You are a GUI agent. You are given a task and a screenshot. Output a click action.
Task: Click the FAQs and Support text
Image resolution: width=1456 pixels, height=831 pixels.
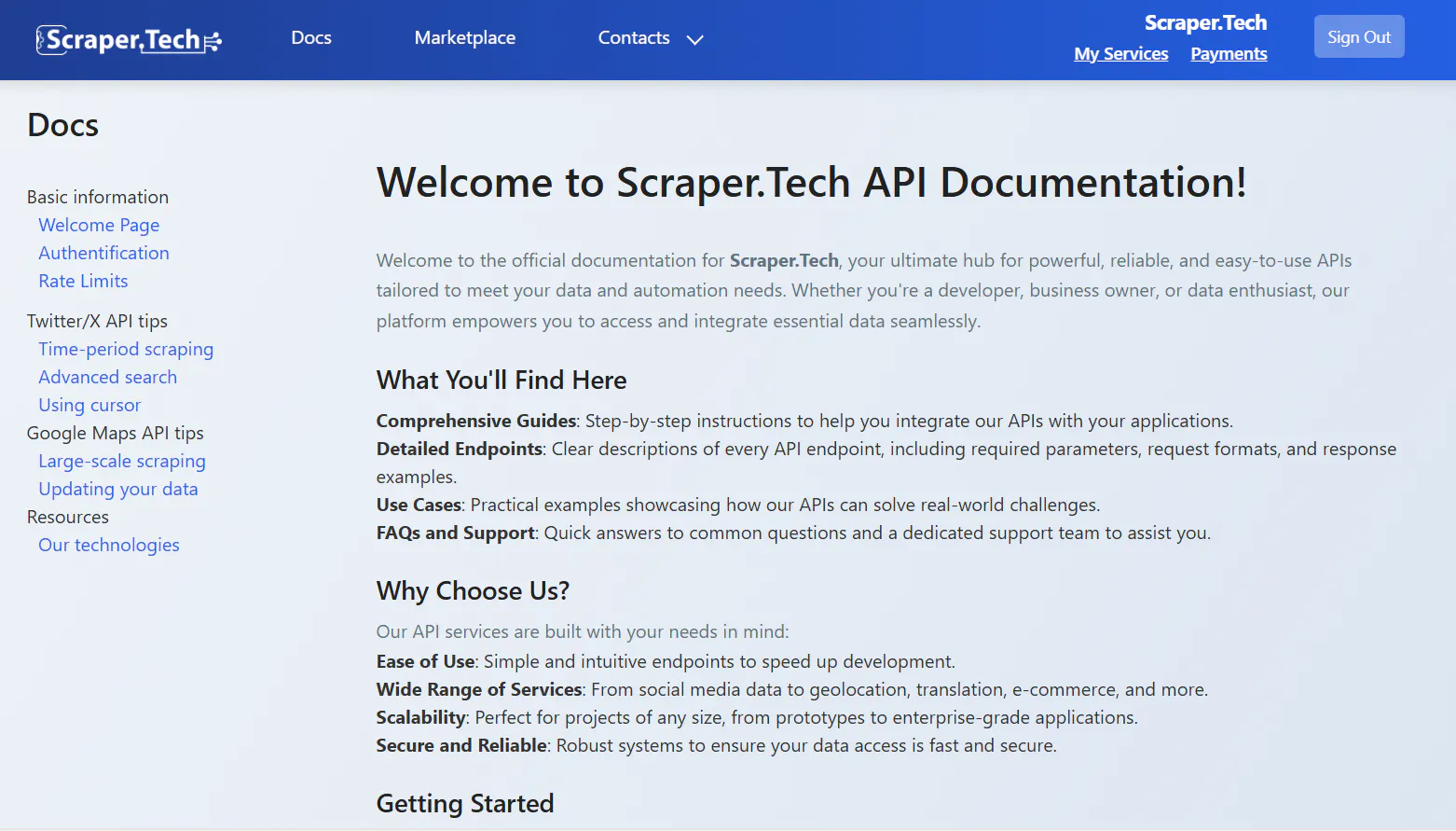pos(456,533)
